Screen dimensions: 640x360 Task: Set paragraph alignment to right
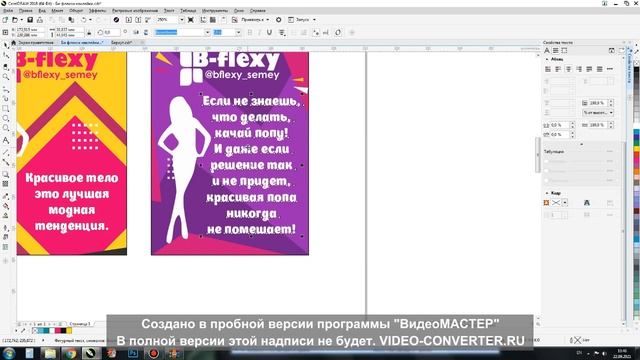click(579, 69)
